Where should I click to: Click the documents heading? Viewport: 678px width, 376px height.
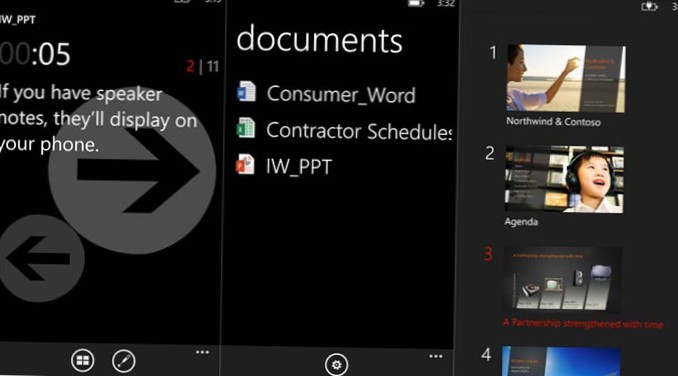[x=319, y=40]
